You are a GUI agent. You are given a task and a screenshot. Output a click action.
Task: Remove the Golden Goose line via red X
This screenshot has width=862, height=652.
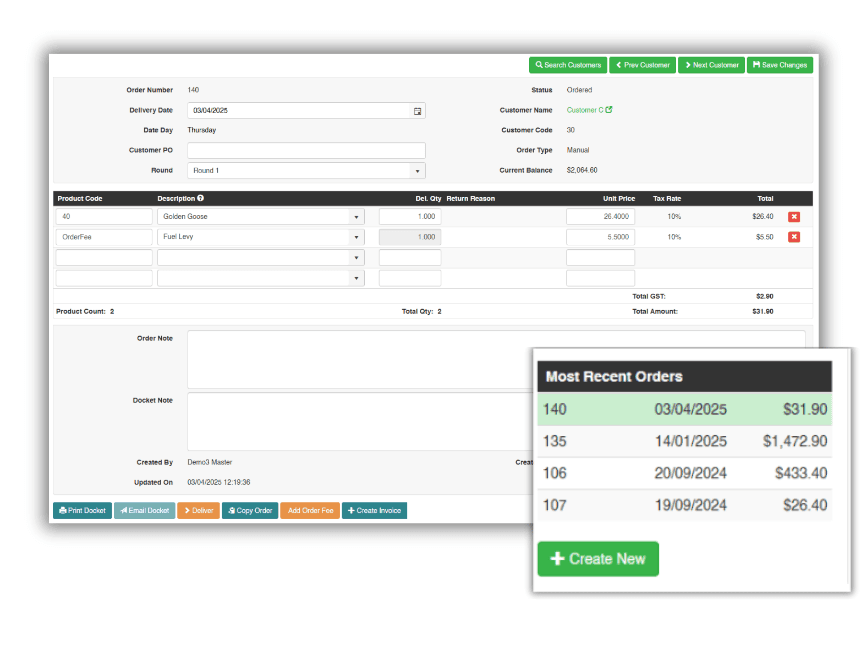pos(795,216)
